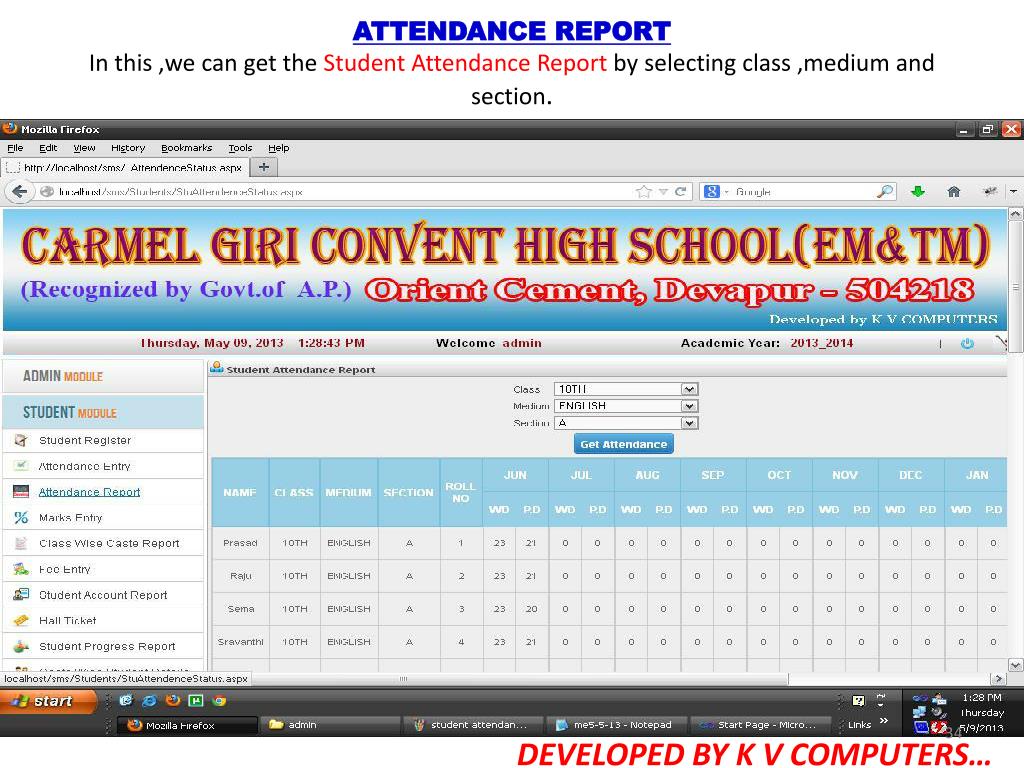1024x768 pixels.
Task: Click the Student Progress Report icon
Action: pos(21,646)
